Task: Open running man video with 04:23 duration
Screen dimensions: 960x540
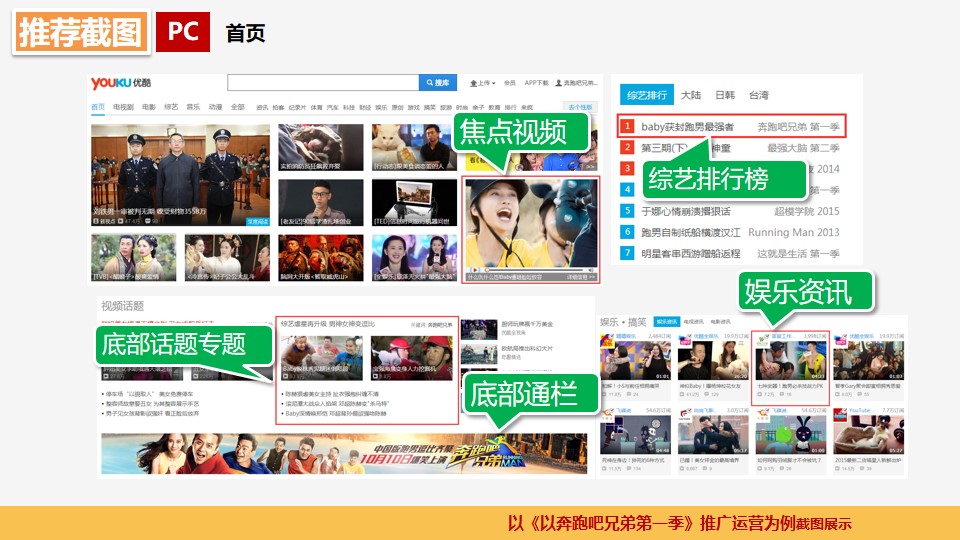Action: (x=791, y=361)
